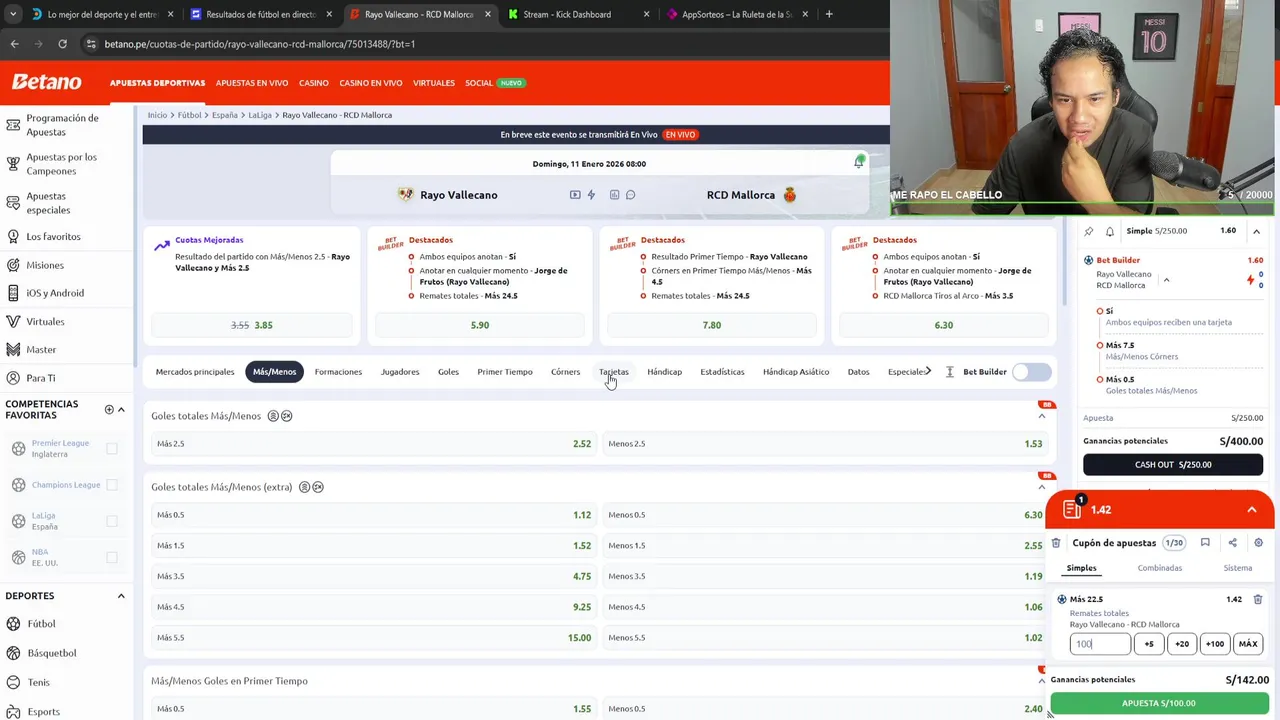Switch to Mercados principales tab
This screenshot has width=1280, height=720.
pyautogui.click(x=195, y=372)
